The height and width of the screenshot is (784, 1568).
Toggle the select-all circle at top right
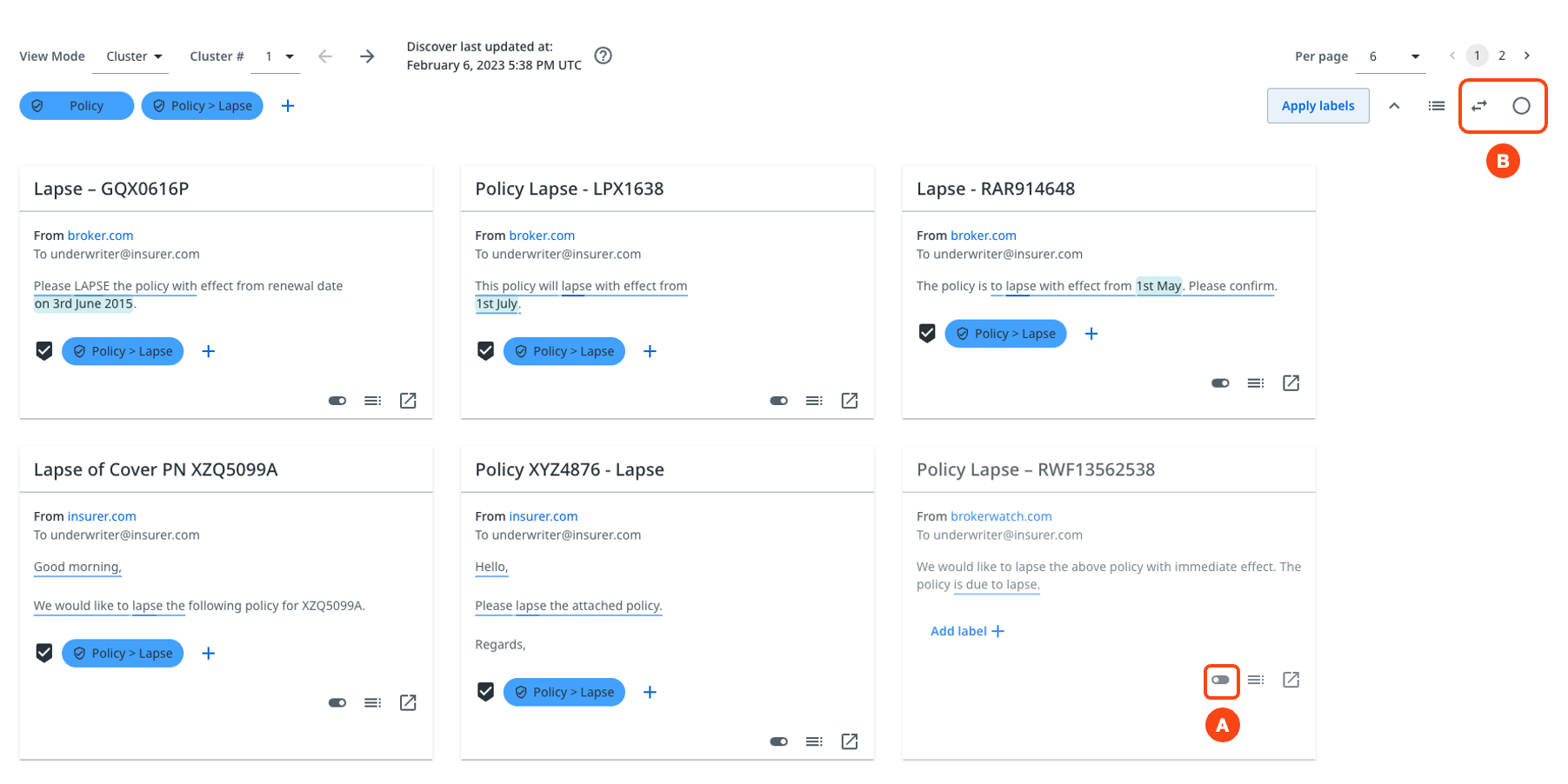point(1521,106)
